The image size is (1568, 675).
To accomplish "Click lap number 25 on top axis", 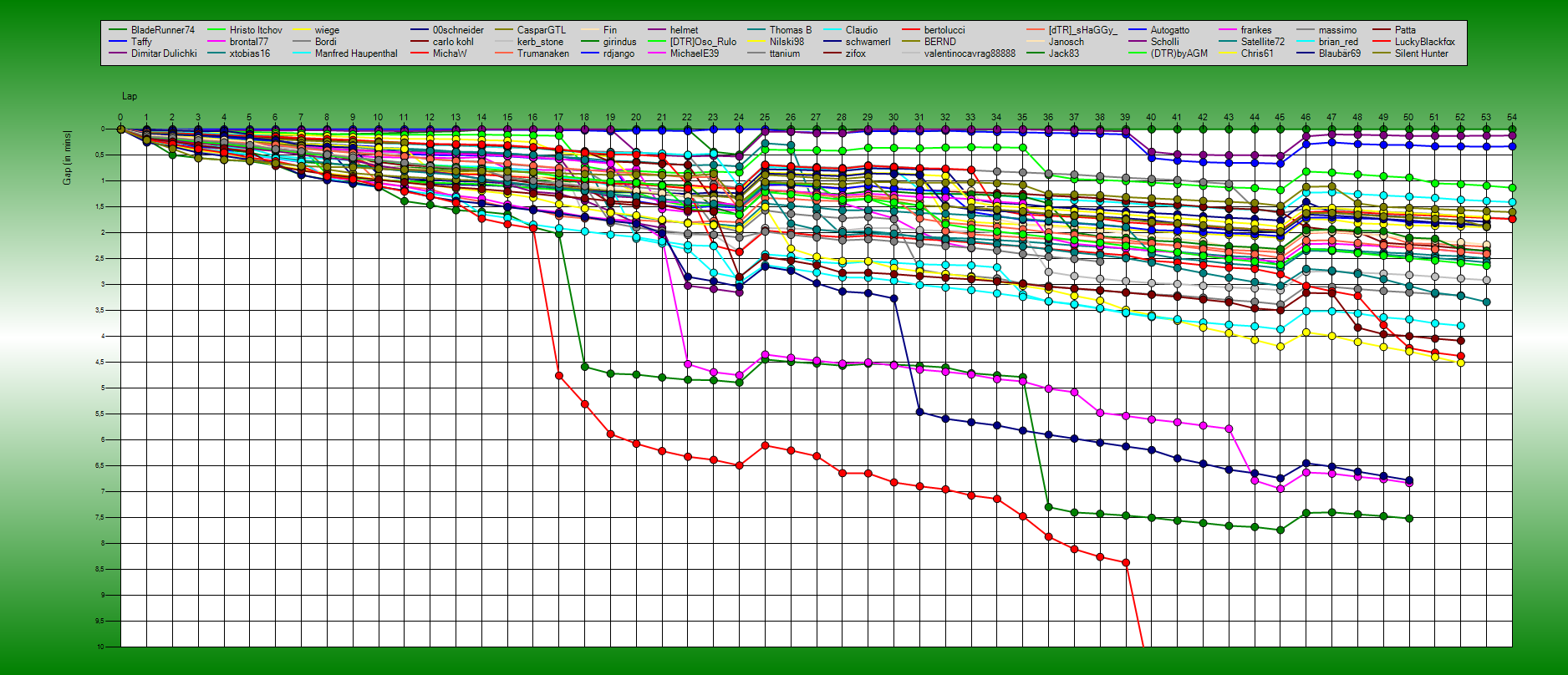I will point(765,118).
